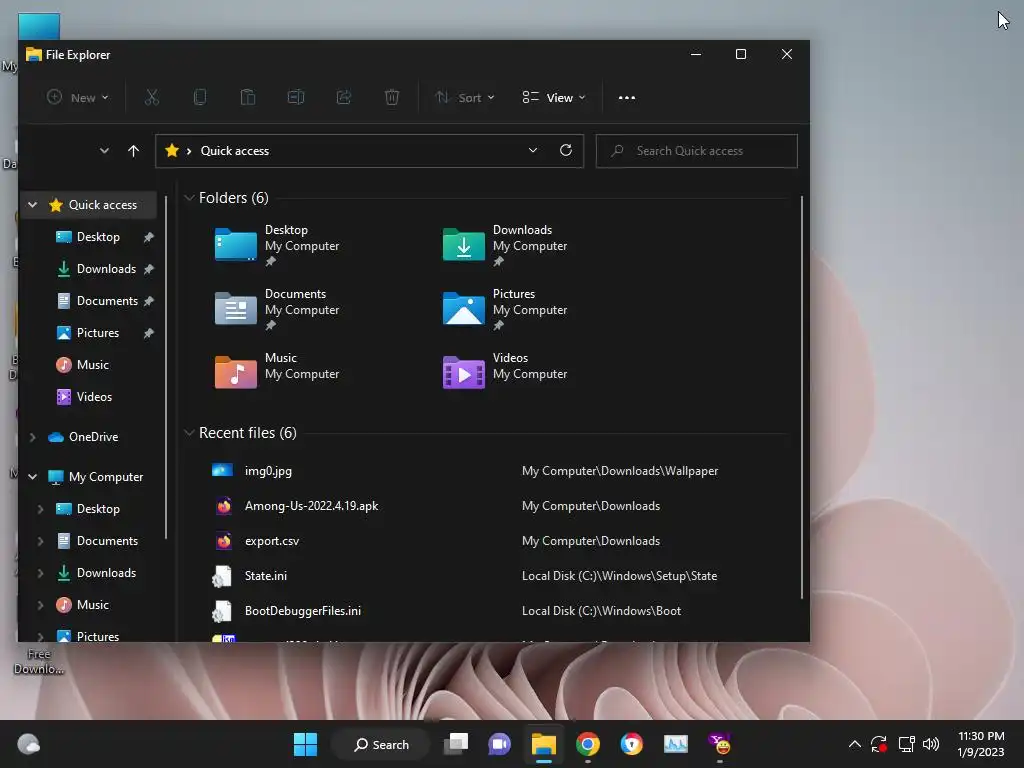The image size is (1024, 768).
Task: Open the Pictures folder tile
Action: pyautogui.click(x=505, y=309)
